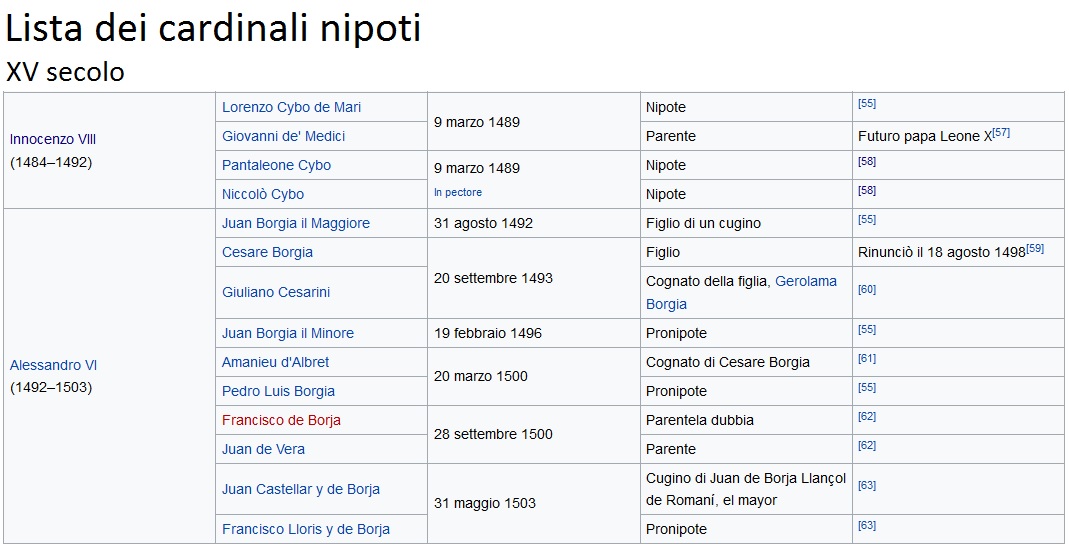The width and height of the screenshot is (1069, 549).
Task: Click Francisco Lloris y de Borja link
Action: pos(305,529)
